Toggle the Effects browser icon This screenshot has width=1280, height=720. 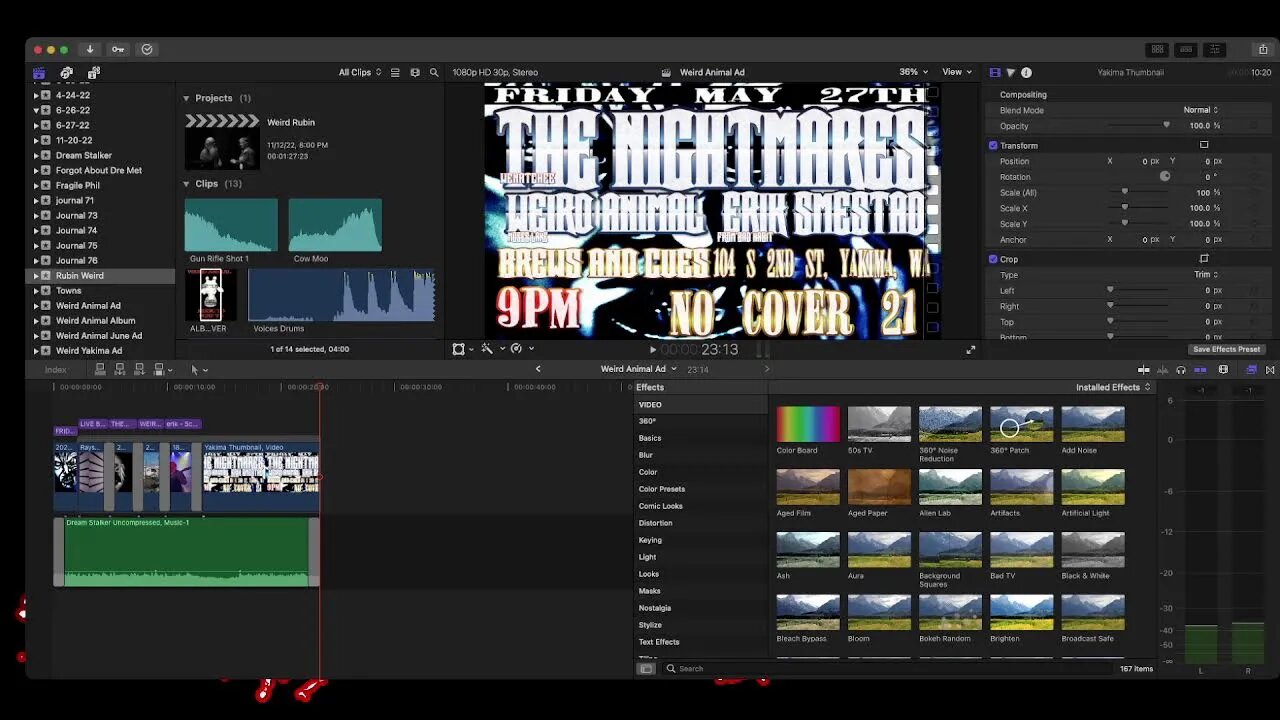(x=1251, y=370)
